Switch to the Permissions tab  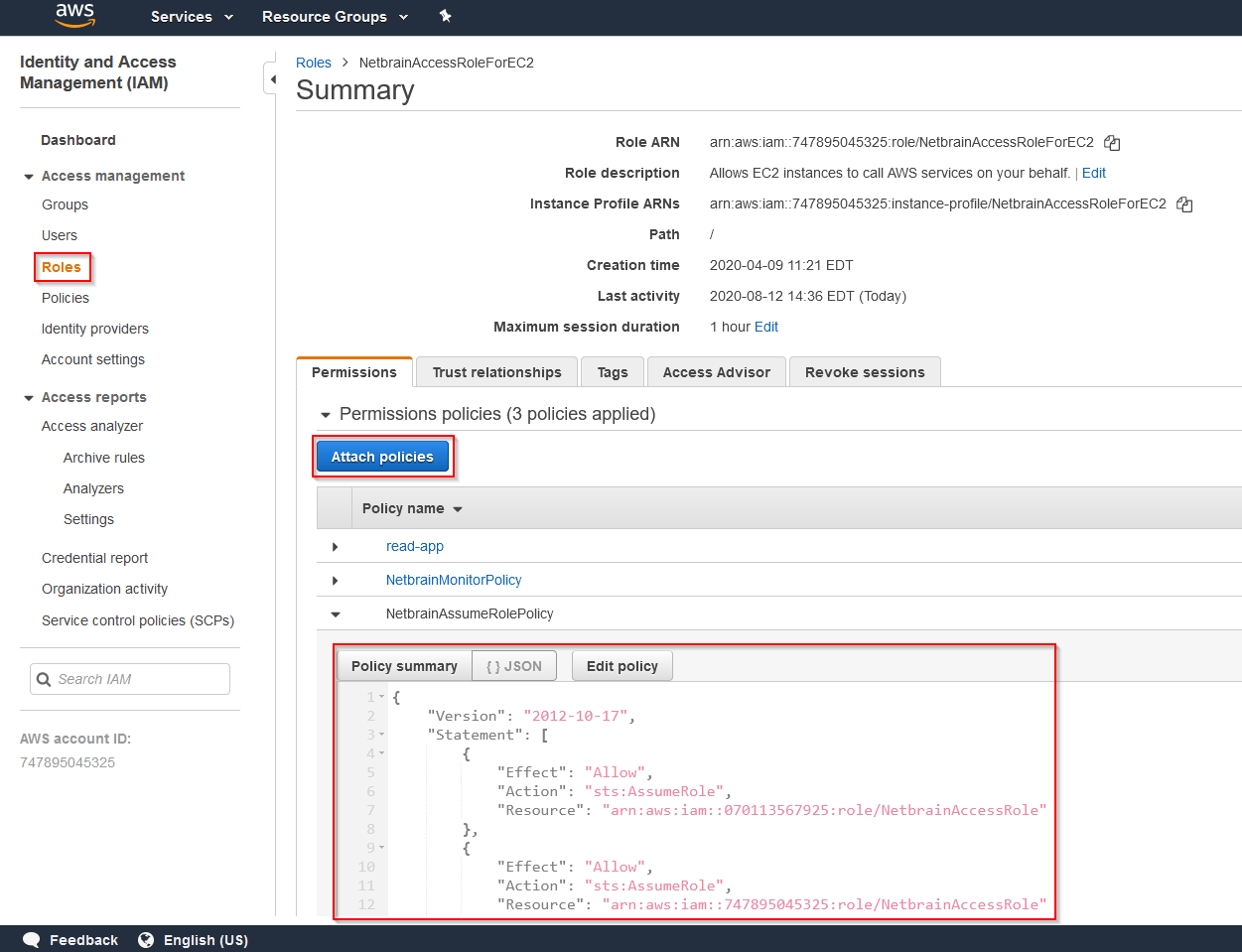click(354, 372)
